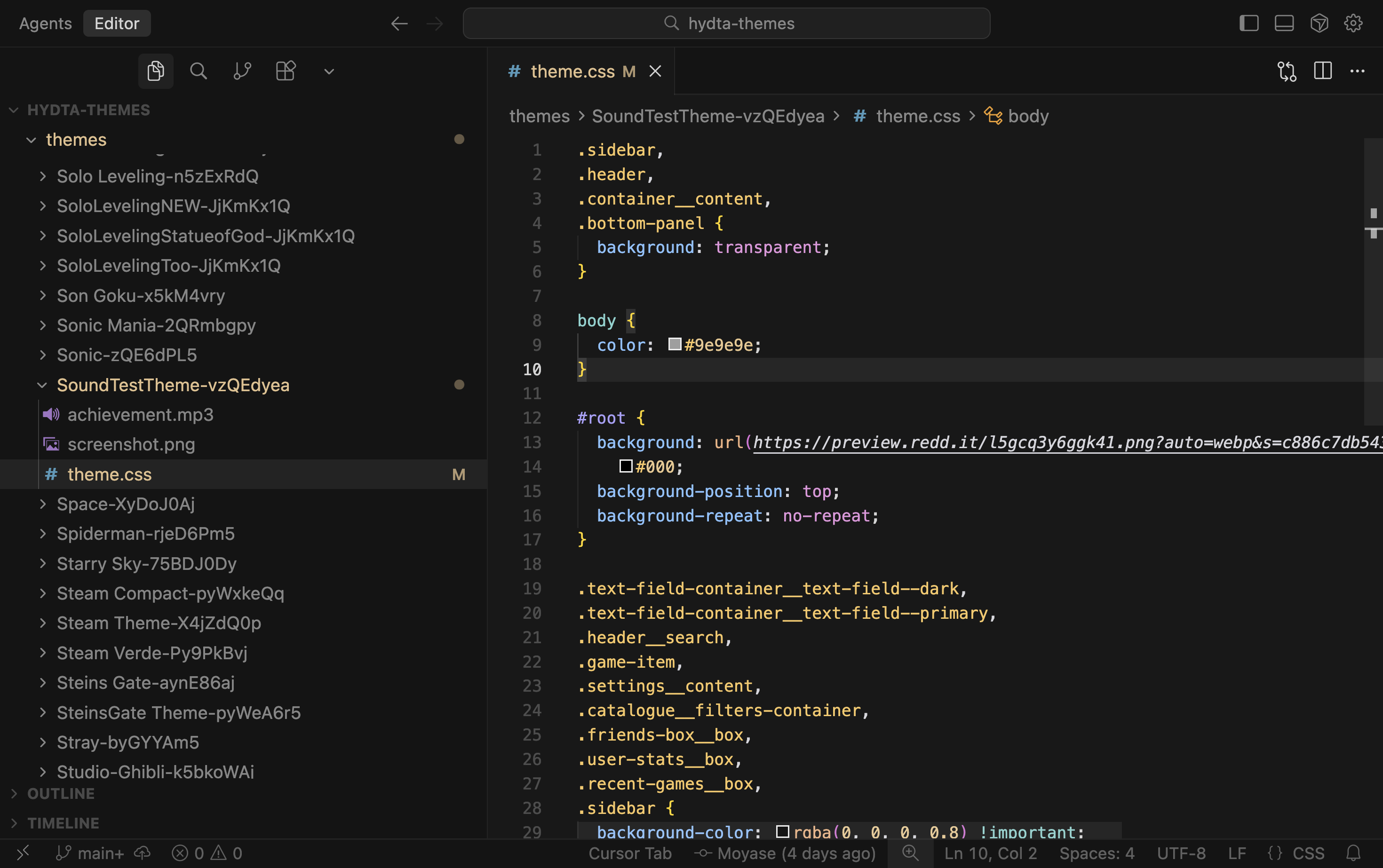Open working tree changes for theme.css
This screenshot has width=1383, height=868.
click(1287, 71)
